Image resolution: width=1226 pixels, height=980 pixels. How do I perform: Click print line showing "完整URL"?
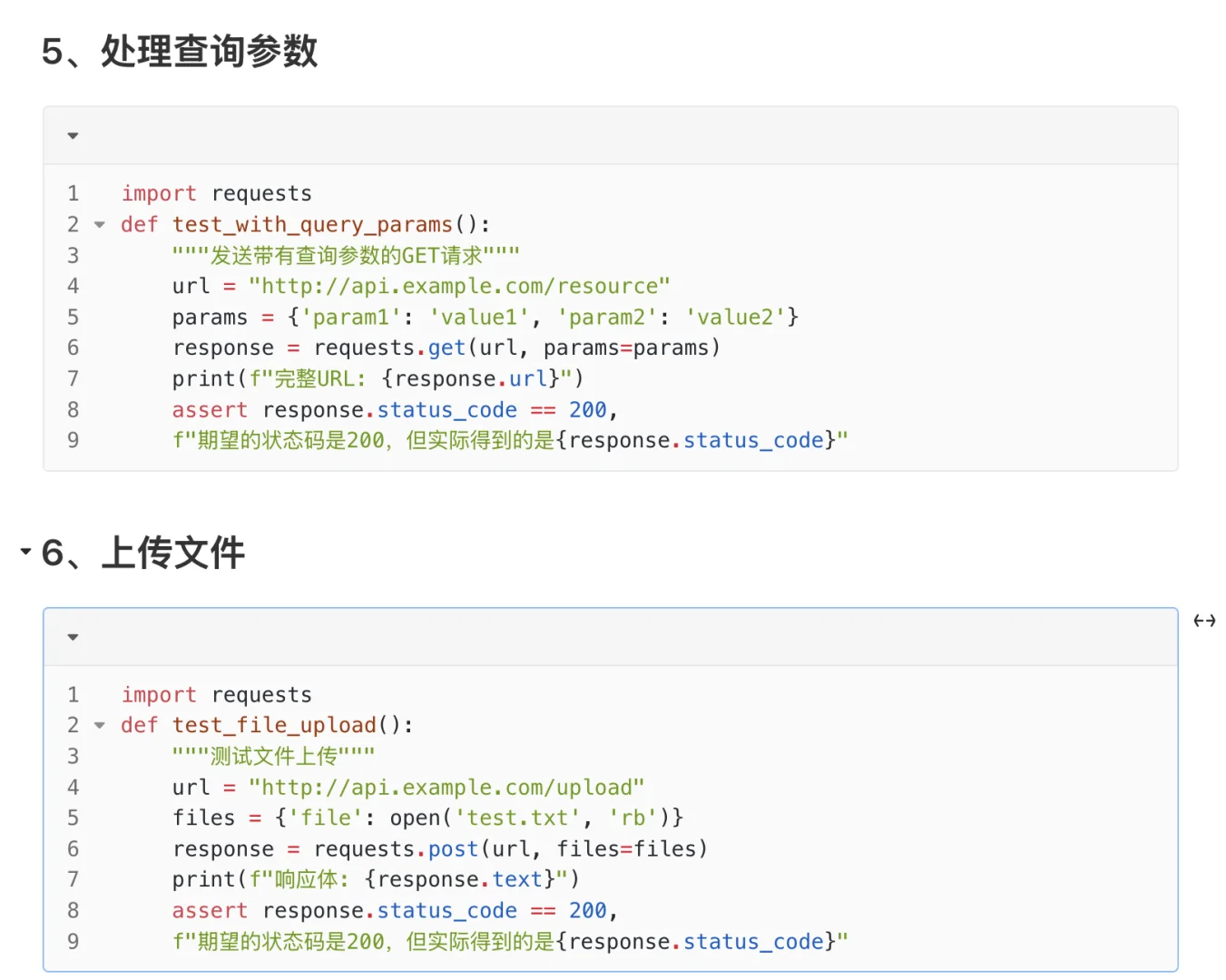[x=377, y=378]
